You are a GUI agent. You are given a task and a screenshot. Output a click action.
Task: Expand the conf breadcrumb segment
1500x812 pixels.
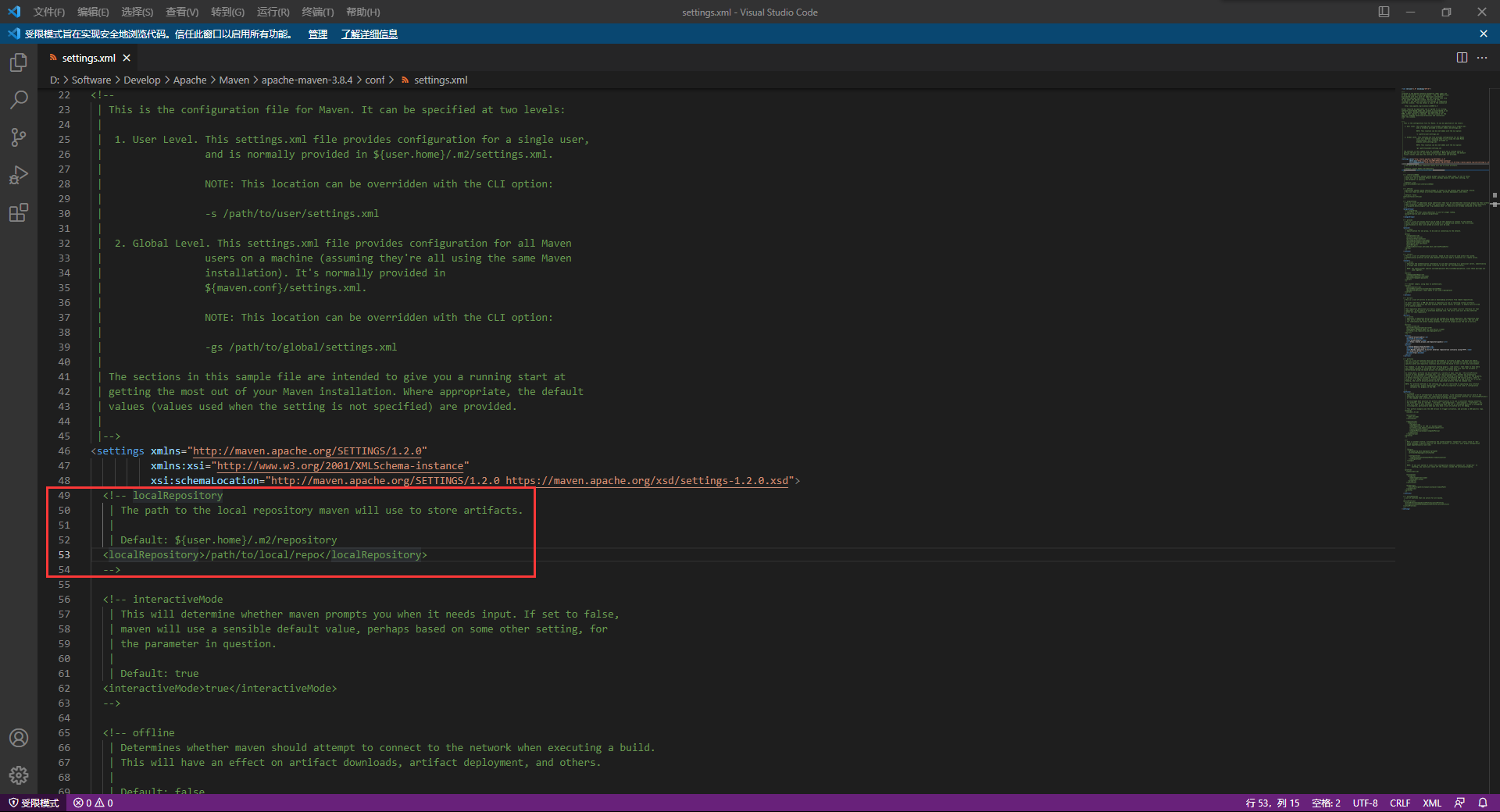point(375,80)
